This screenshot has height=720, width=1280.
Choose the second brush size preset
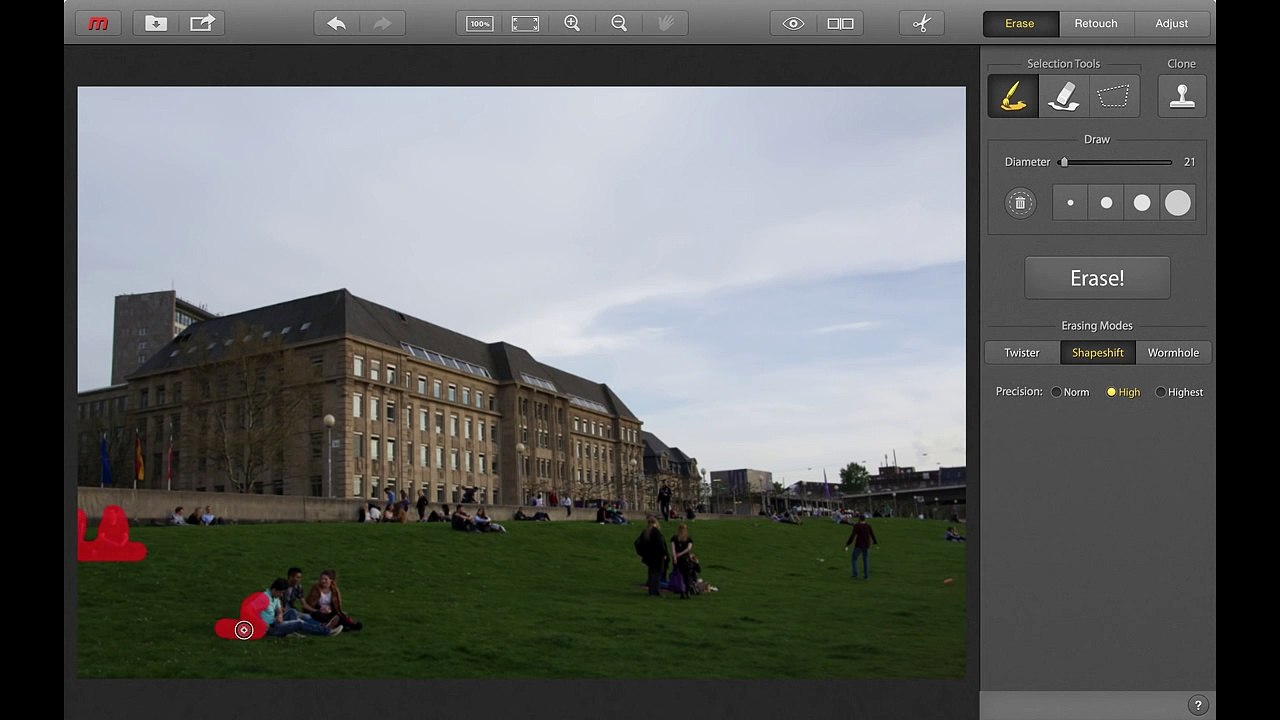1106,203
